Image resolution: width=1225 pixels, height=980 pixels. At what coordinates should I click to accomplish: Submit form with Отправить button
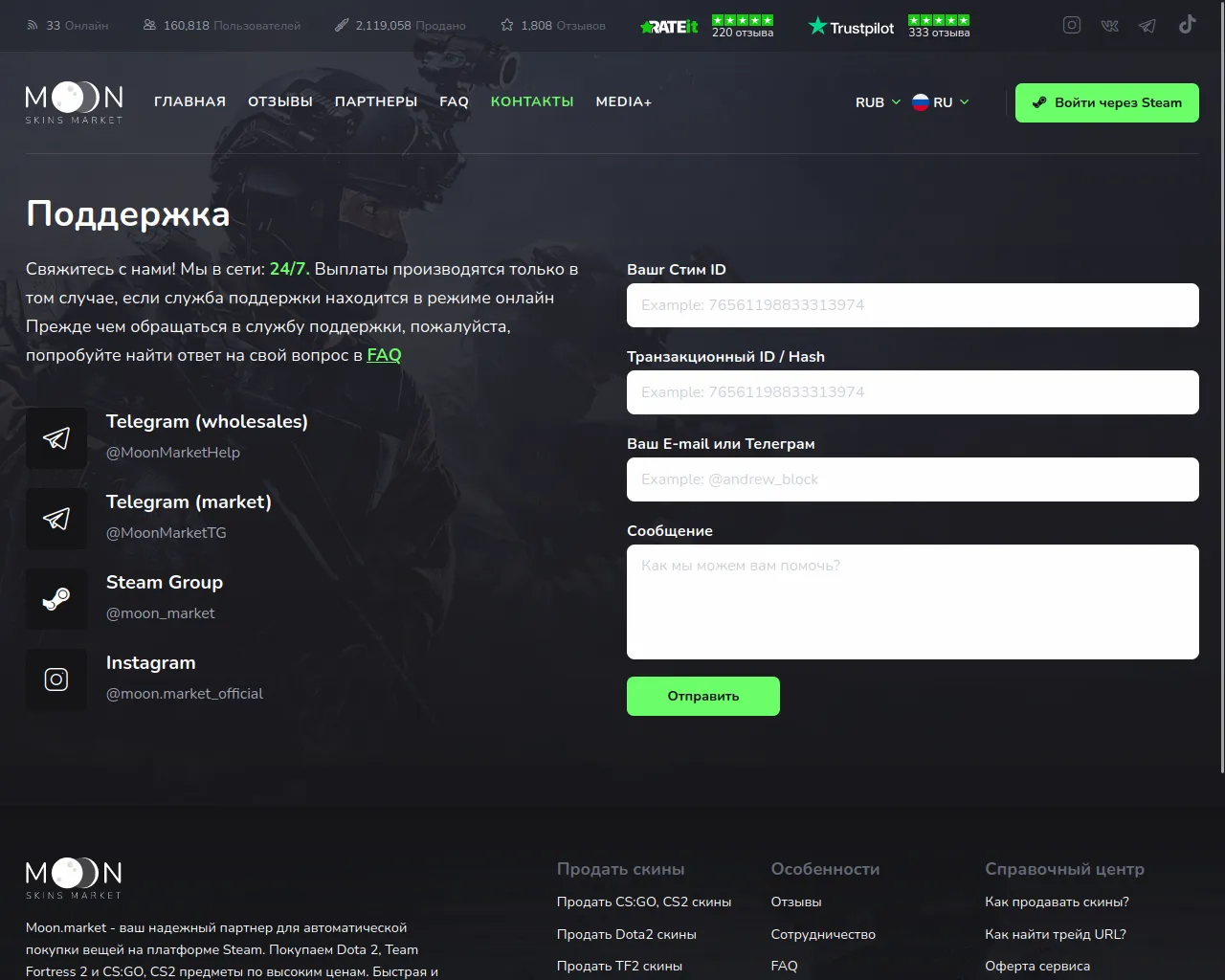coord(703,696)
